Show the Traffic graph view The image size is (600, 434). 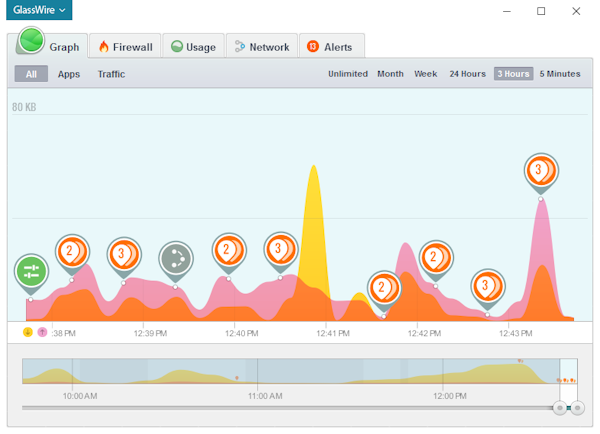point(111,74)
